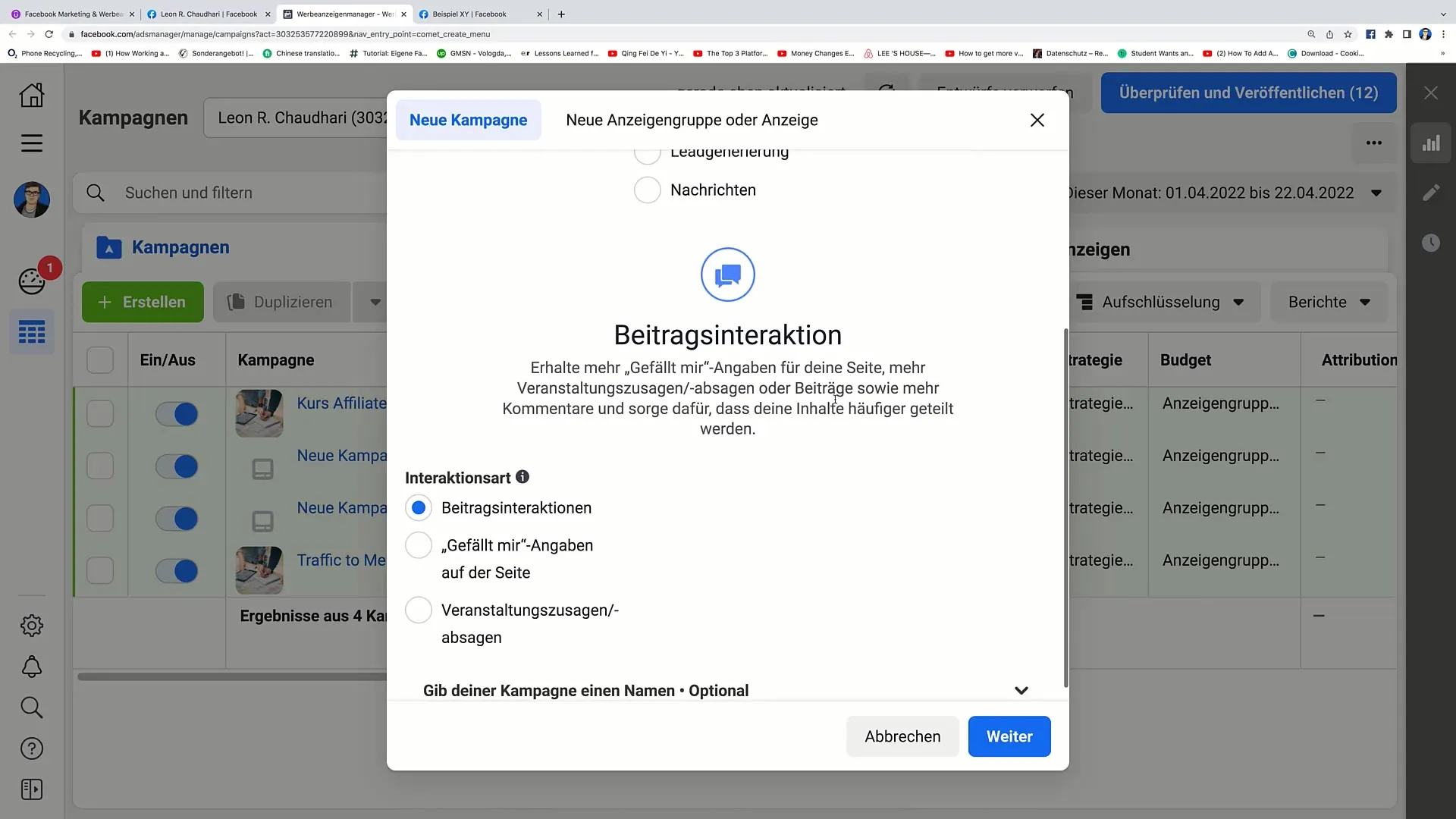Switch to Beispiel XY Facebook browser tab
Screen dimensions: 1456x819
click(x=481, y=14)
